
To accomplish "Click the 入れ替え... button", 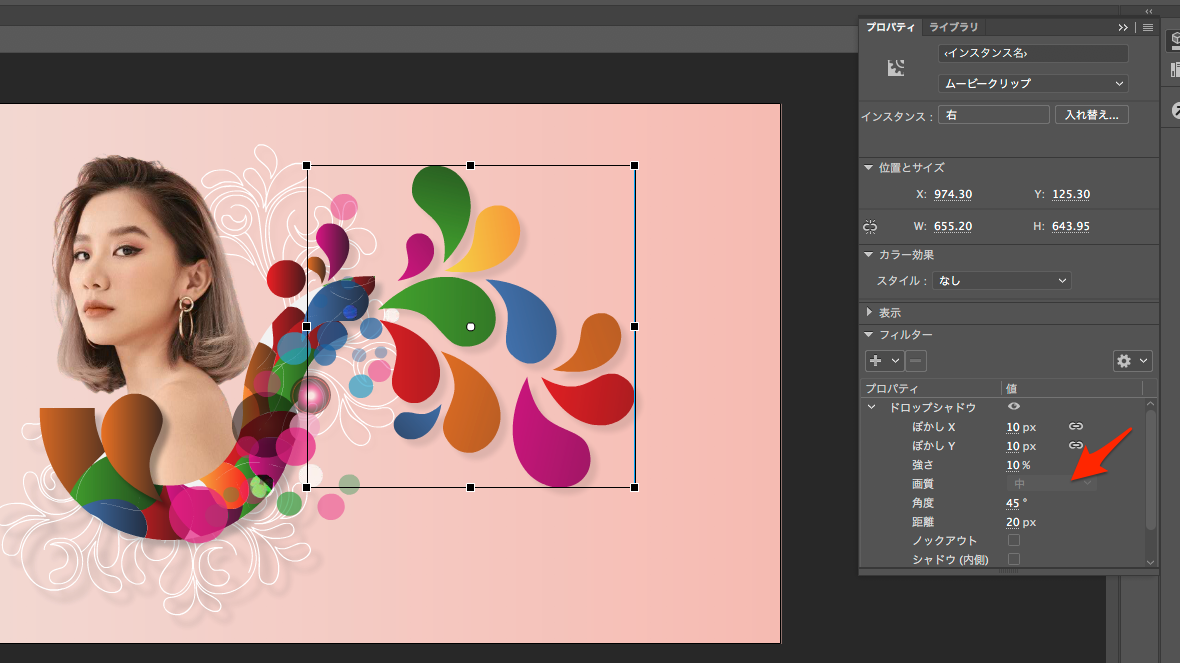I will pyautogui.click(x=1092, y=115).
